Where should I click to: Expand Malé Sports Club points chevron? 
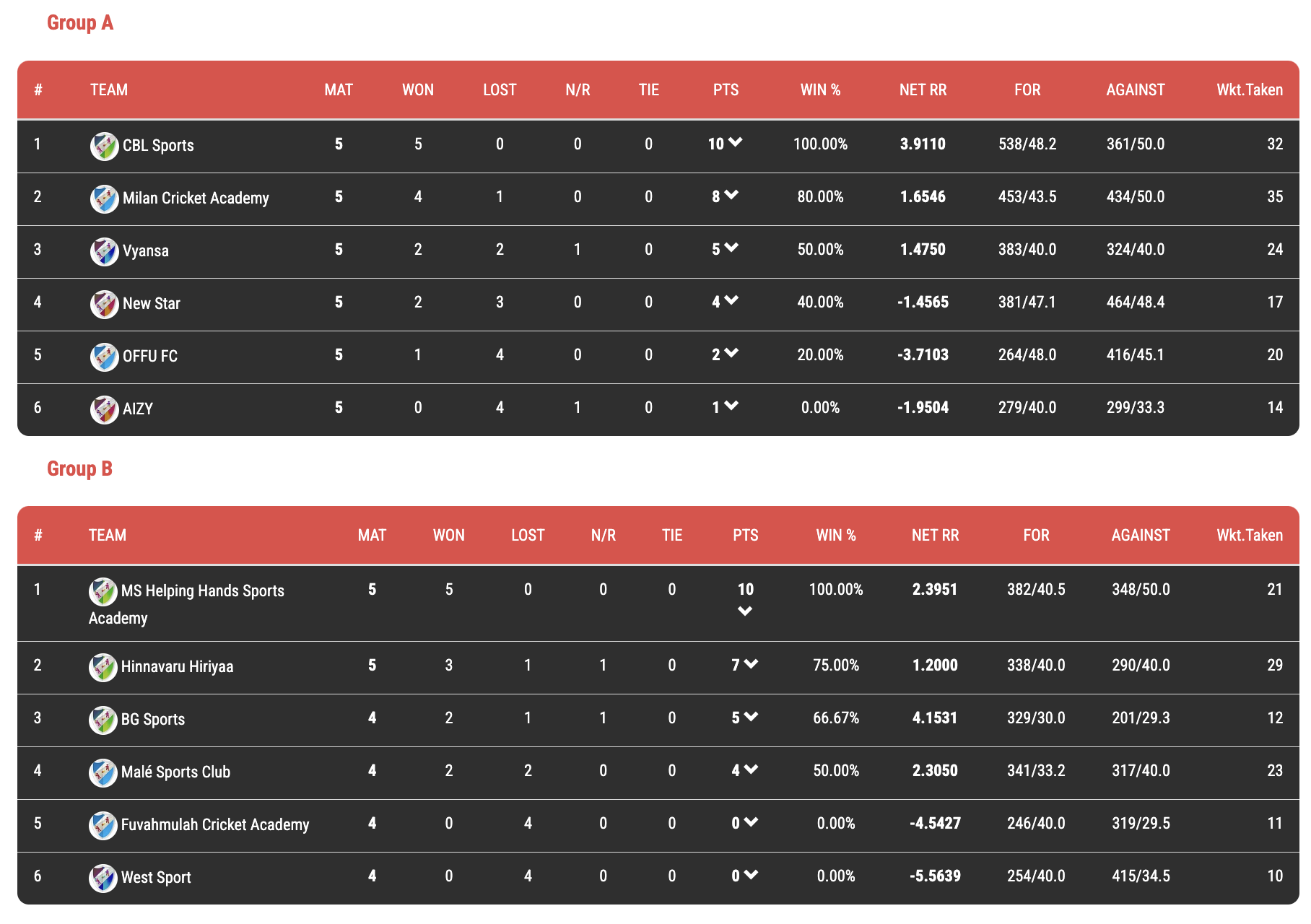pos(751,770)
